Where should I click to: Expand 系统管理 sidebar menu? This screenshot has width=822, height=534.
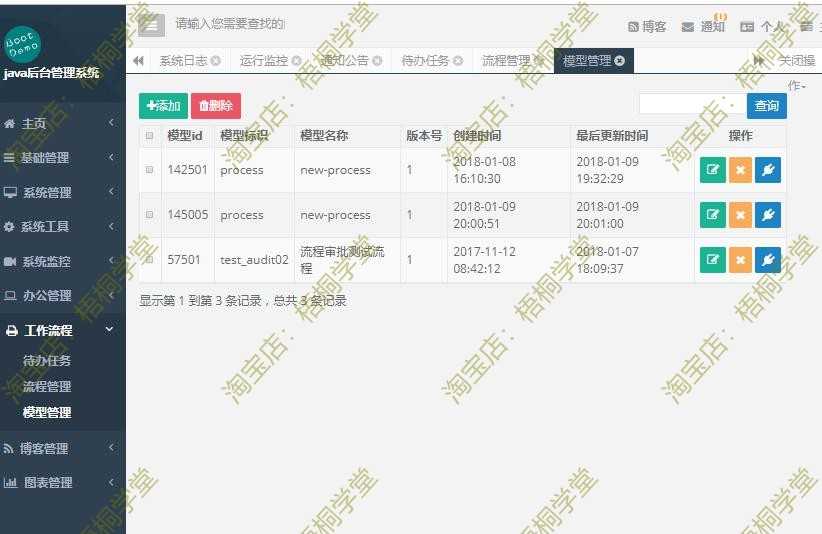point(62,192)
